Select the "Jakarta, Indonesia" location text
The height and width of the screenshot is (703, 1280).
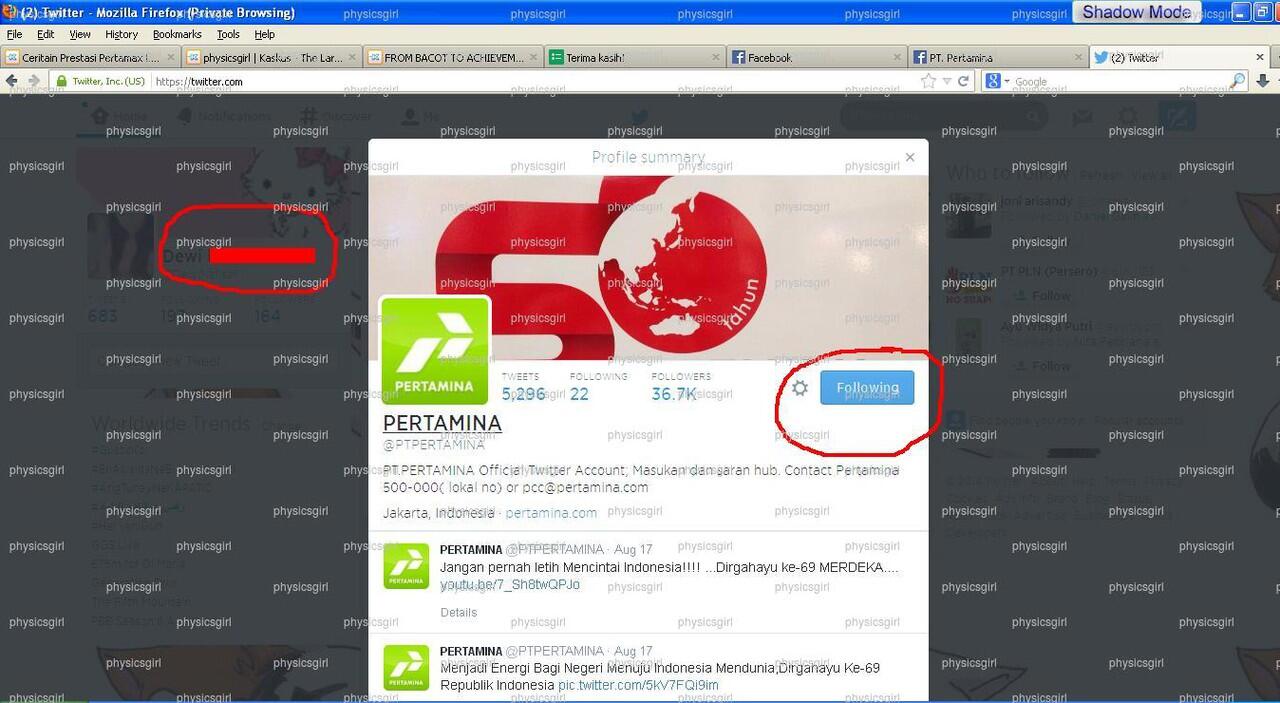pos(438,513)
